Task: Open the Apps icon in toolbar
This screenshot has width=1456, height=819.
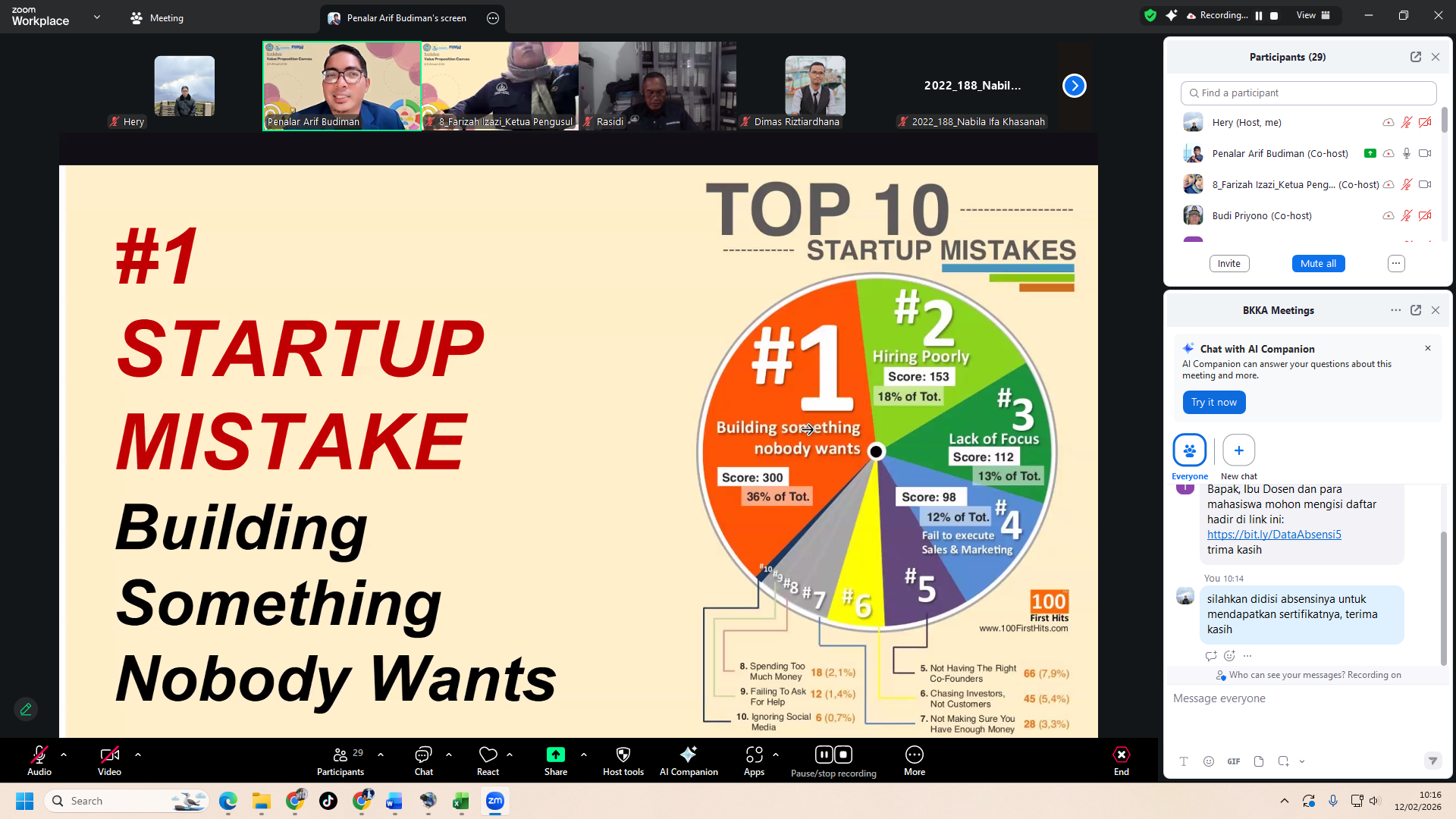Action: click(x=754, y=755)
